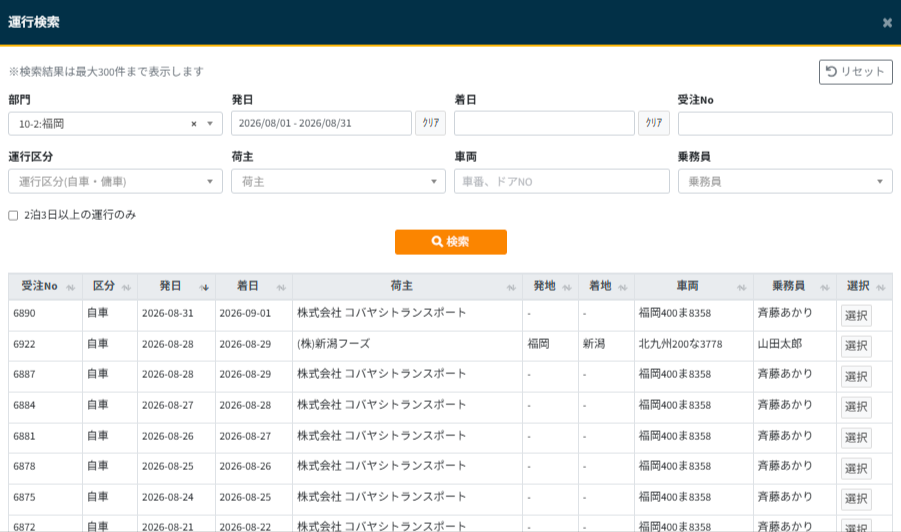Focus the 受注No input field
Screen dimensions: 901x532
click(x=785, y=124)
